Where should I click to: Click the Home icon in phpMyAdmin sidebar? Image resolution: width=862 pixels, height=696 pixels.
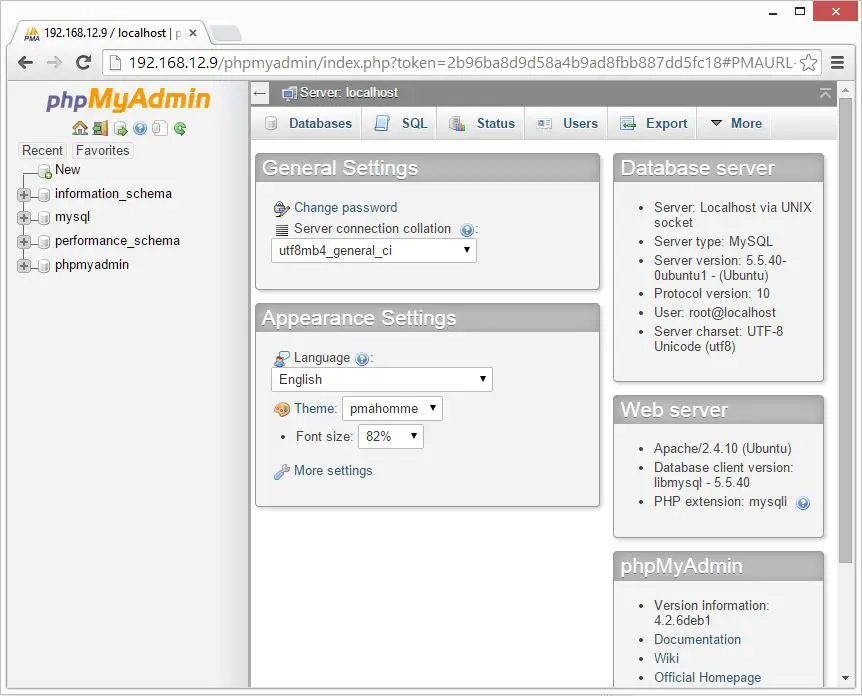[x=80, y=128]
